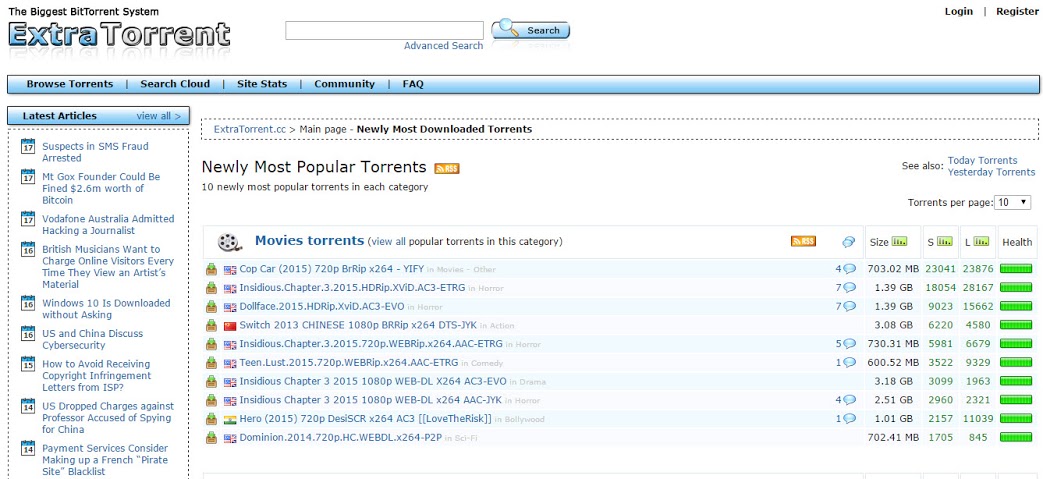Click calendar icon beside Suspects in SMS Fraud
The width and height of the screenshot is (1043, 479).
point(28,146)
